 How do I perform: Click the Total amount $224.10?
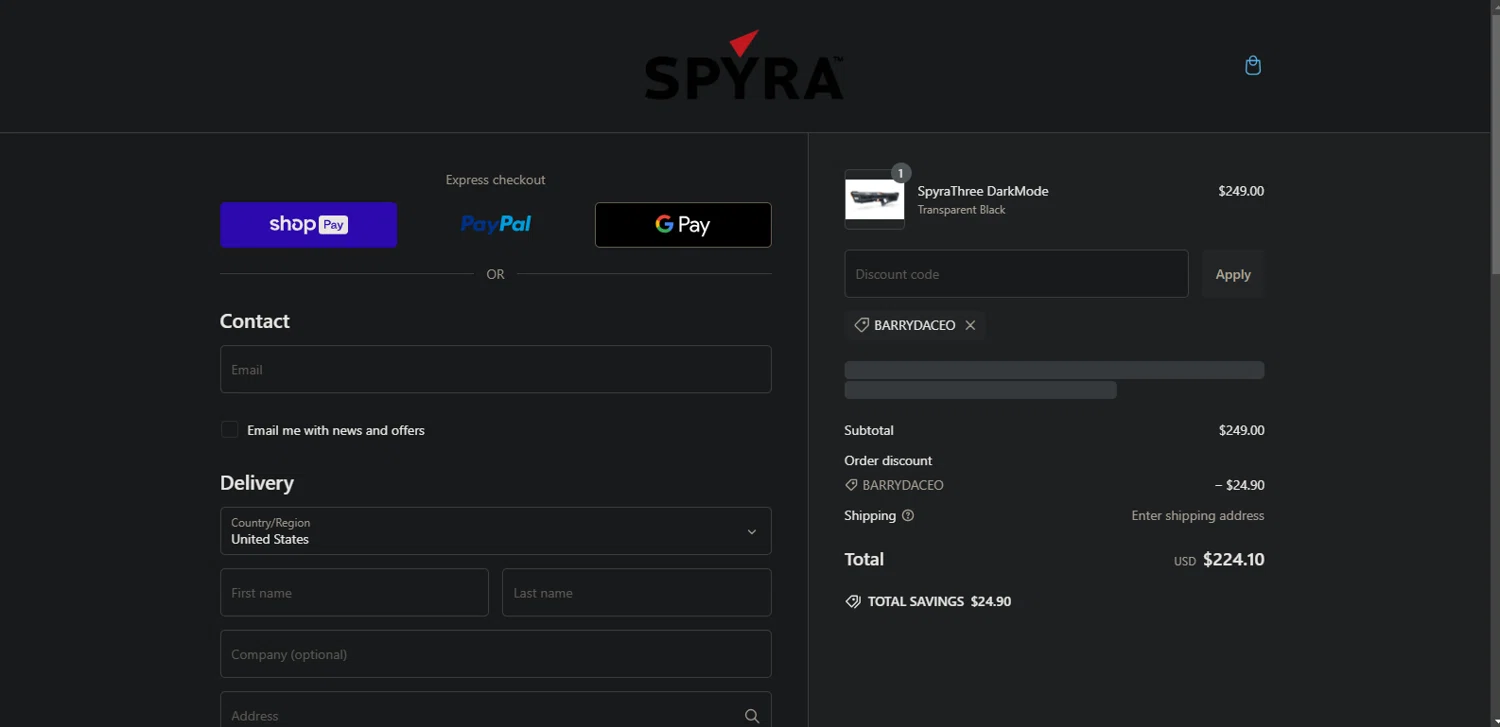point(1233,560)
